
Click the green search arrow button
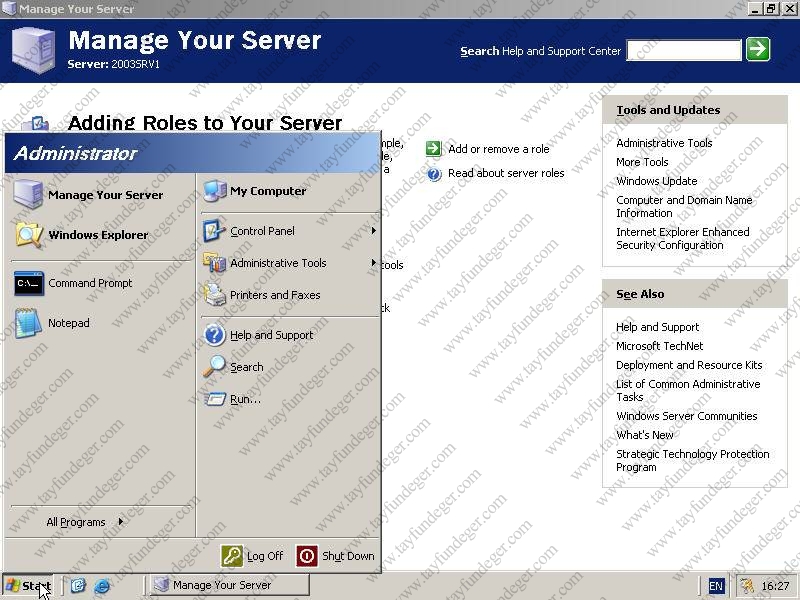coord(758,49)
